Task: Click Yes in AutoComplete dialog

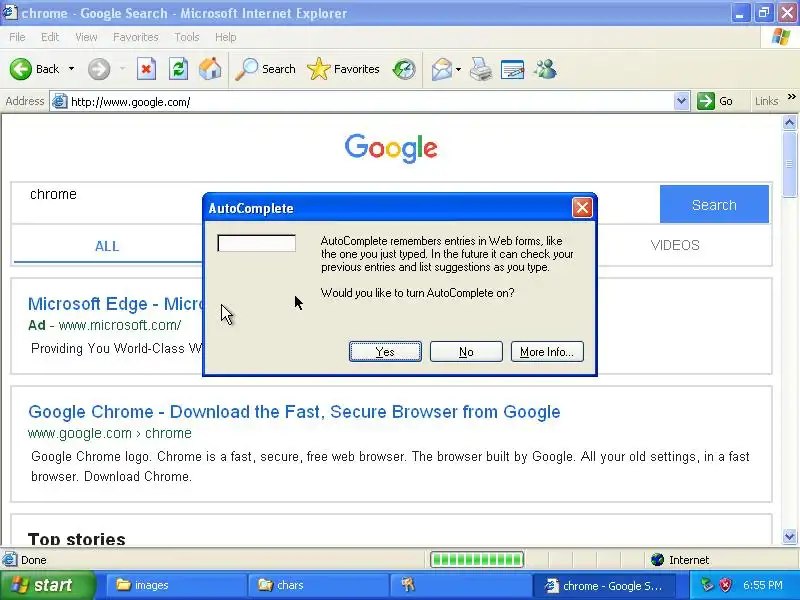Action: click(x=385, y=352)
